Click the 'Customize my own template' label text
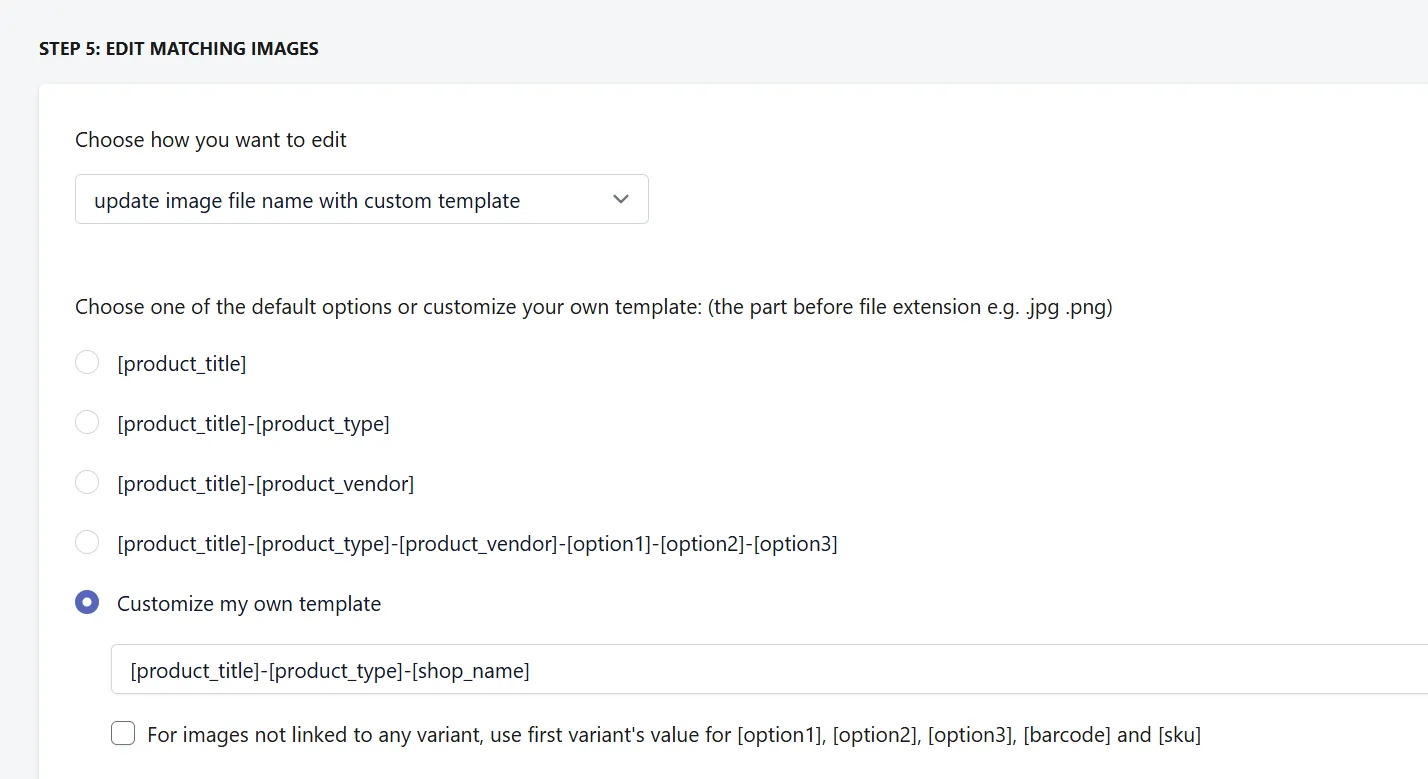 point(249,603)
